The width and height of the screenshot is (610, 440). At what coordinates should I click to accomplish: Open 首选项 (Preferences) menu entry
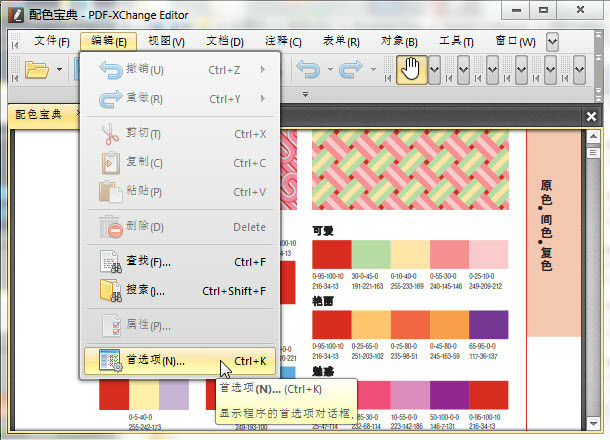pyautogui.click(x=155, y=361)
